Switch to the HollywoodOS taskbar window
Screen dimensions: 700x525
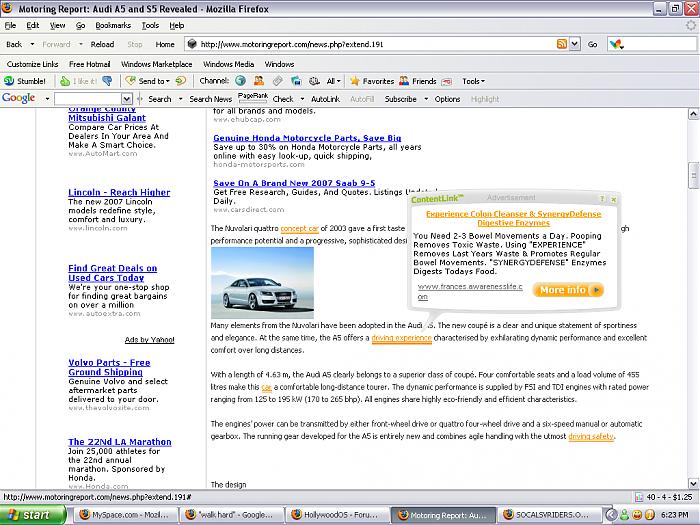[x=337, y=515]
